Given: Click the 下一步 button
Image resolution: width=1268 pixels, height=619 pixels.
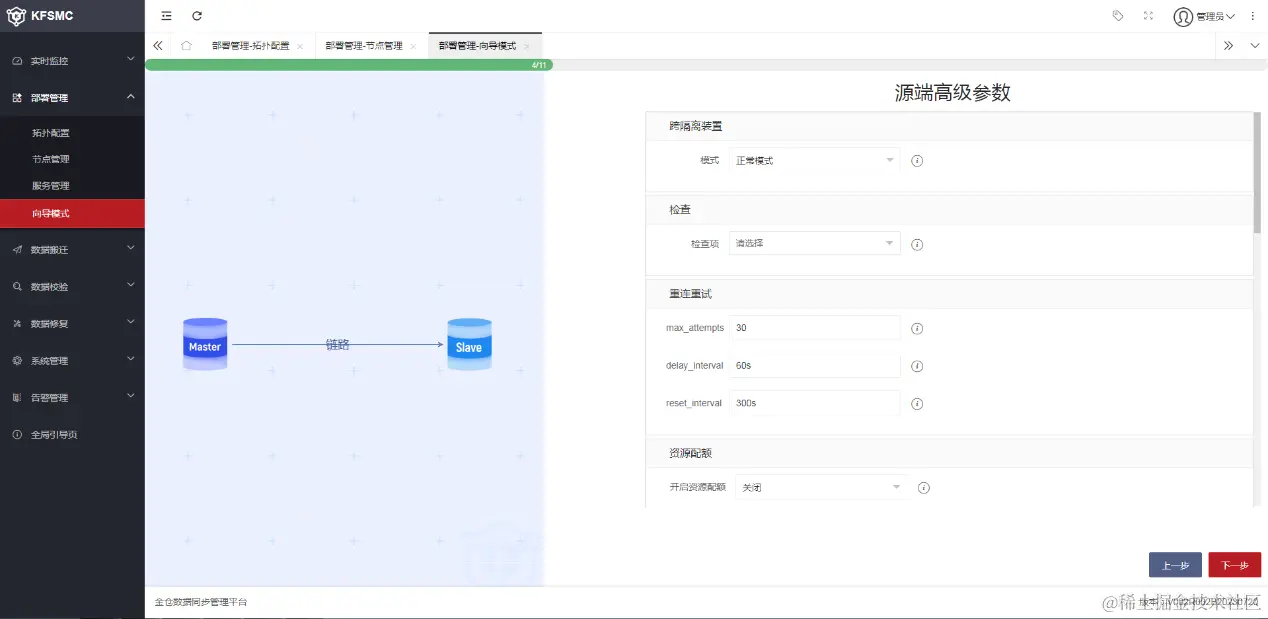Looking at the screenshot, I should pyautogui.click(x=1235, y=565).
